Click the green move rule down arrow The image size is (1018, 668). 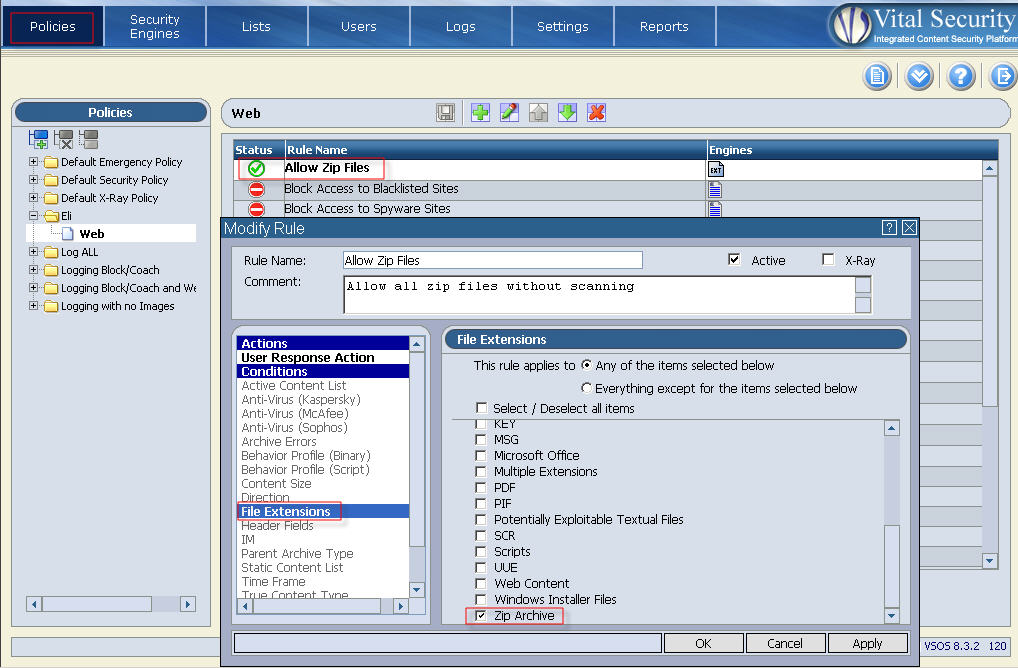pos(567,113)
